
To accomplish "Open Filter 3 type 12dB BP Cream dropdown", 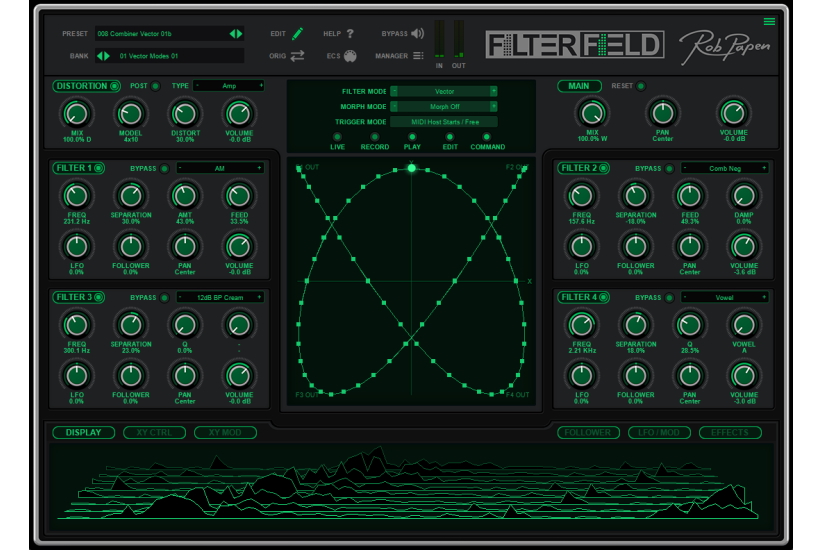I will 220,297.
